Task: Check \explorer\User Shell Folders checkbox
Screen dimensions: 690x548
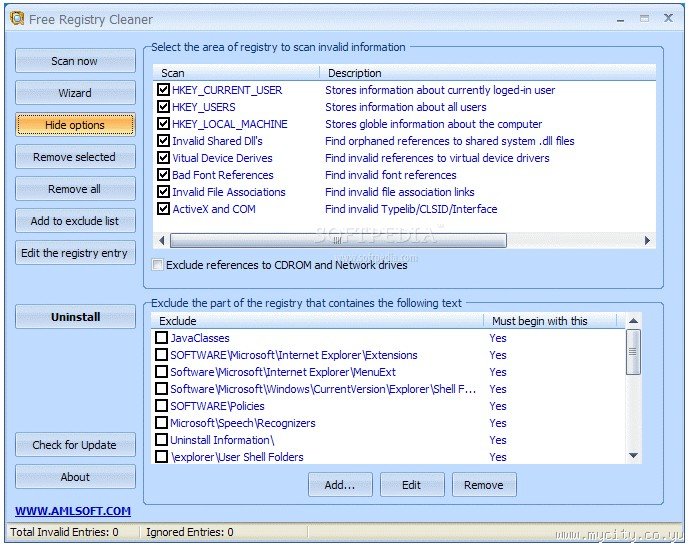Action: (x=161, y=457)
